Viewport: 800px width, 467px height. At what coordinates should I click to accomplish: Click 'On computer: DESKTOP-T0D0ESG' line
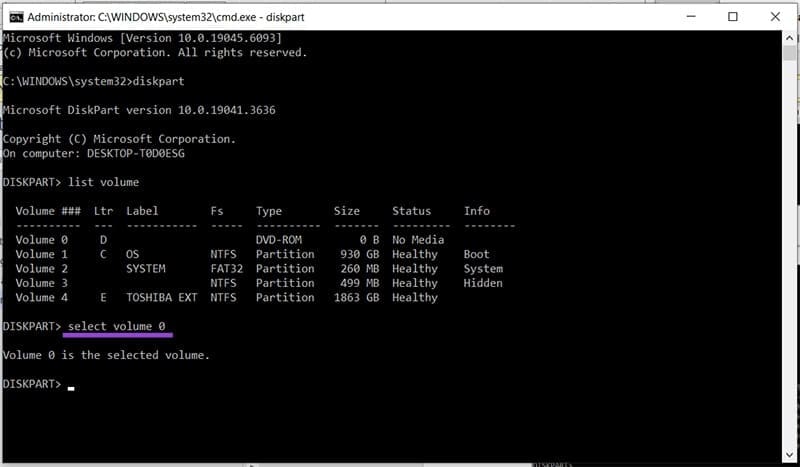tap(94, 153)
